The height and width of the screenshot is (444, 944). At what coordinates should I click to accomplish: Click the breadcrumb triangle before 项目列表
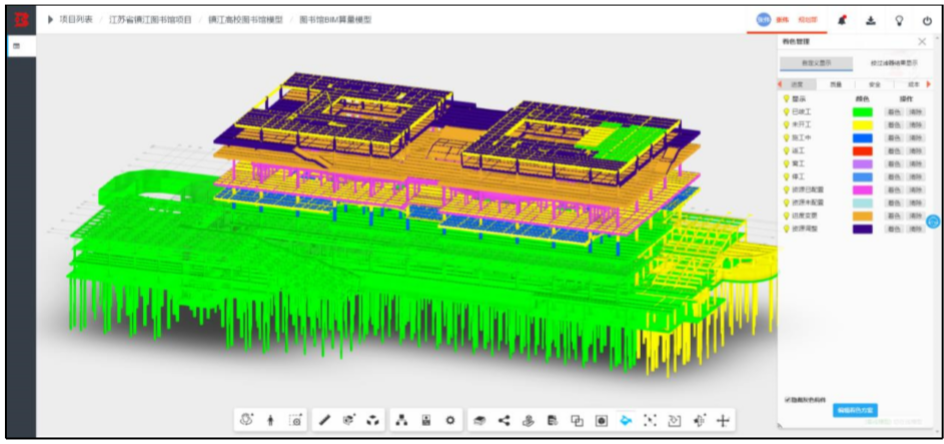(51, 19)
